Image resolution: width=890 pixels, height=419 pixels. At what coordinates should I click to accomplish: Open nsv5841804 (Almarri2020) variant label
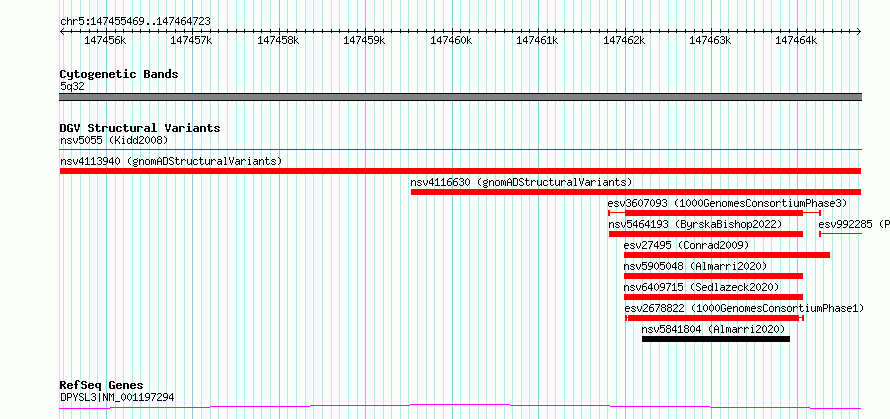pyautogui.click(x=713, y=329)
